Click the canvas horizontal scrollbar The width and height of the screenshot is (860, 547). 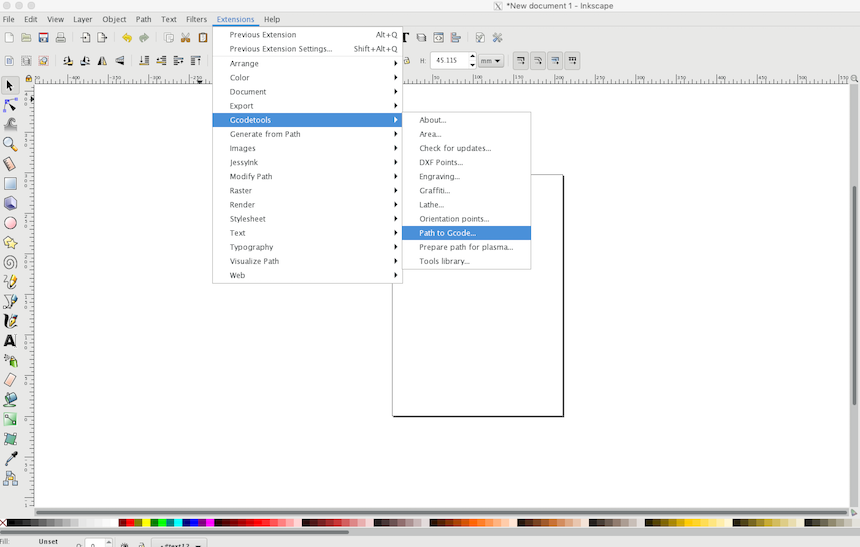coord(442,512)
